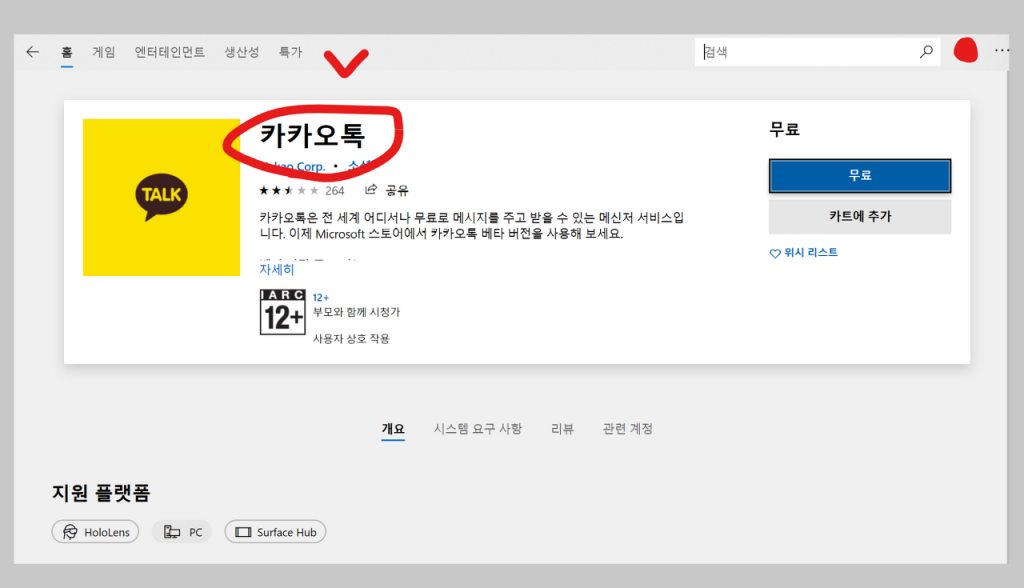
Task: Select the 생산성 tab
Action: tap(242, 52)
